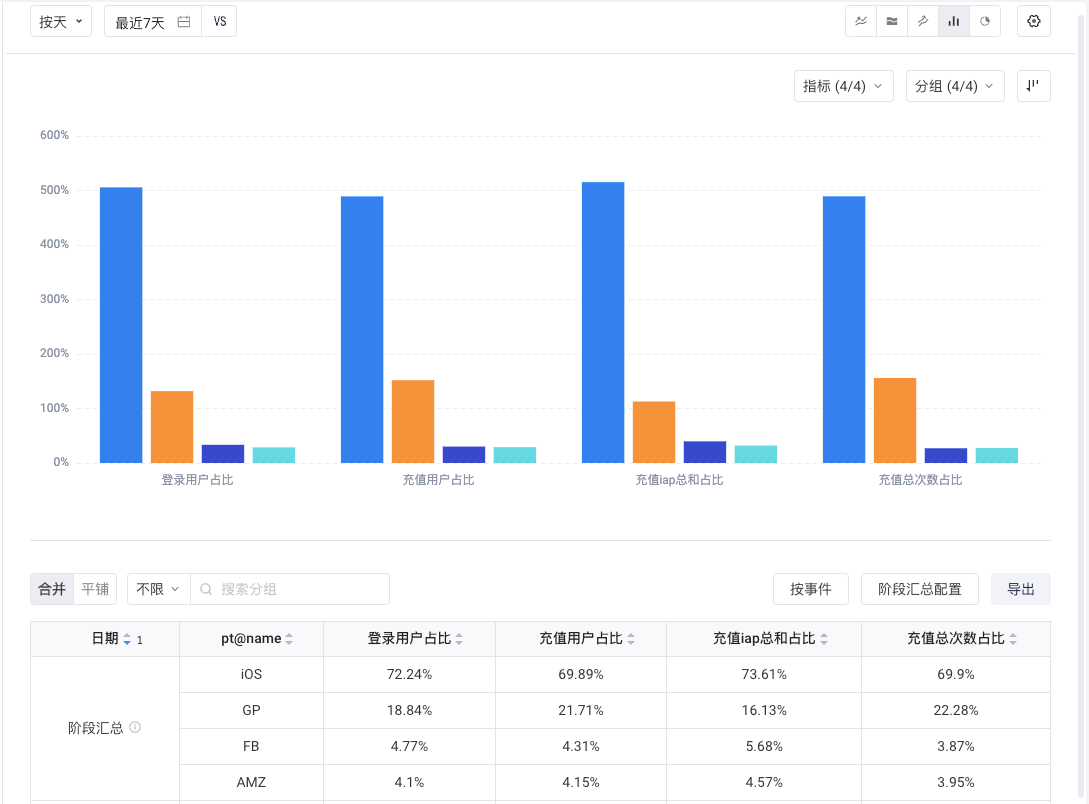Click the tallest blue bar in 充值iap总和占比
Screen dimensions: 1089x804
click(603, 322)
